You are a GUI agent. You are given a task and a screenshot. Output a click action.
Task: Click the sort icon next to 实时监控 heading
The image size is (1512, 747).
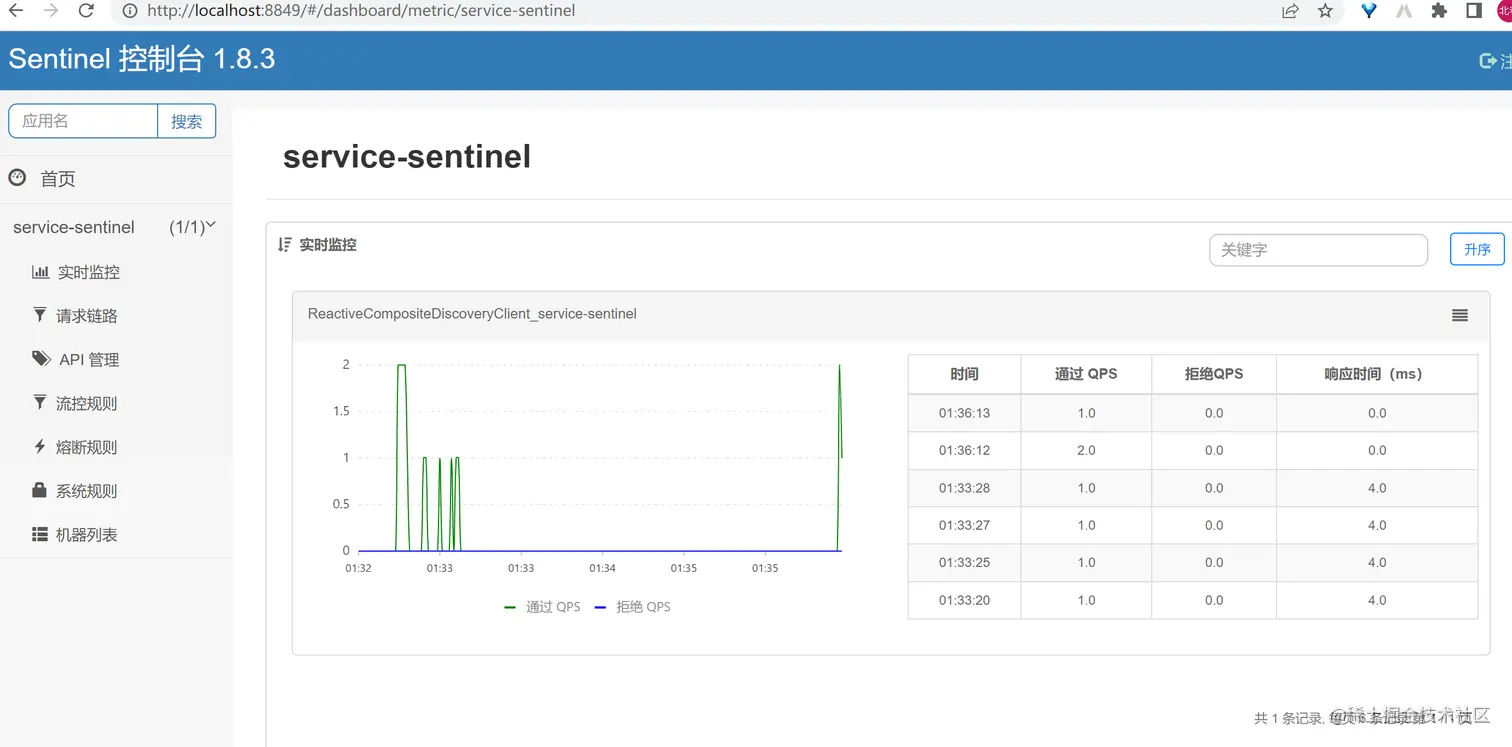285,245
